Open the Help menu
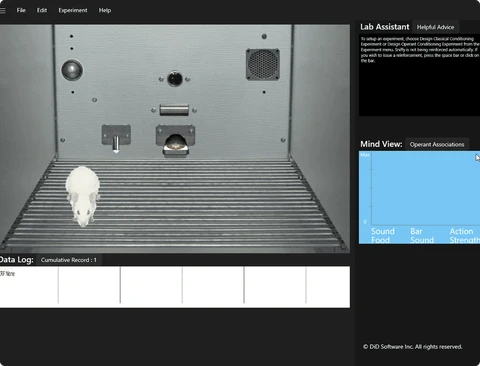480x366 pixels. click(x=105, y=10)
